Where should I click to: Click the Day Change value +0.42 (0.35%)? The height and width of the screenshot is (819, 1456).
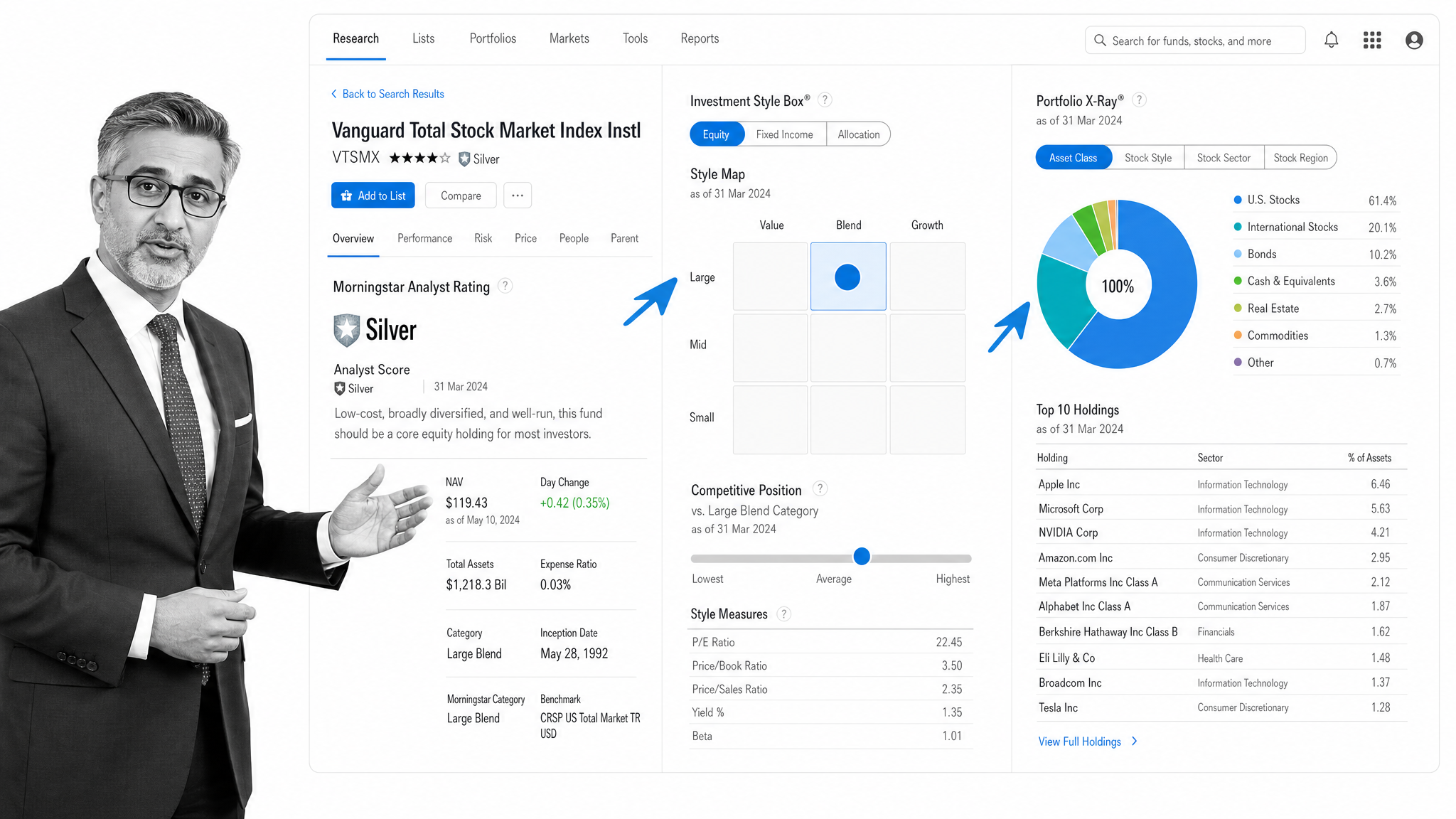point(574,503)
